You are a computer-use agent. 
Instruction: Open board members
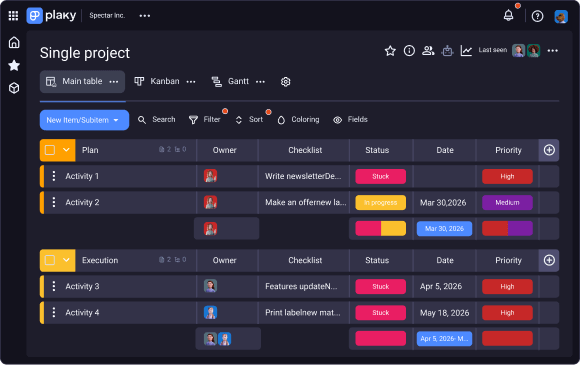428,51
